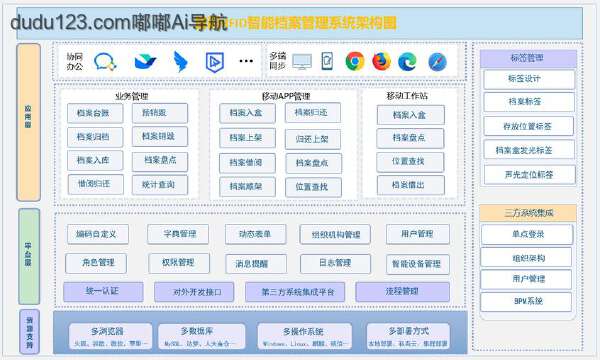The width and height of the screenshot is (600, 360).
Task: Click the DingTalk wing icon
Action: coord(181,62)
